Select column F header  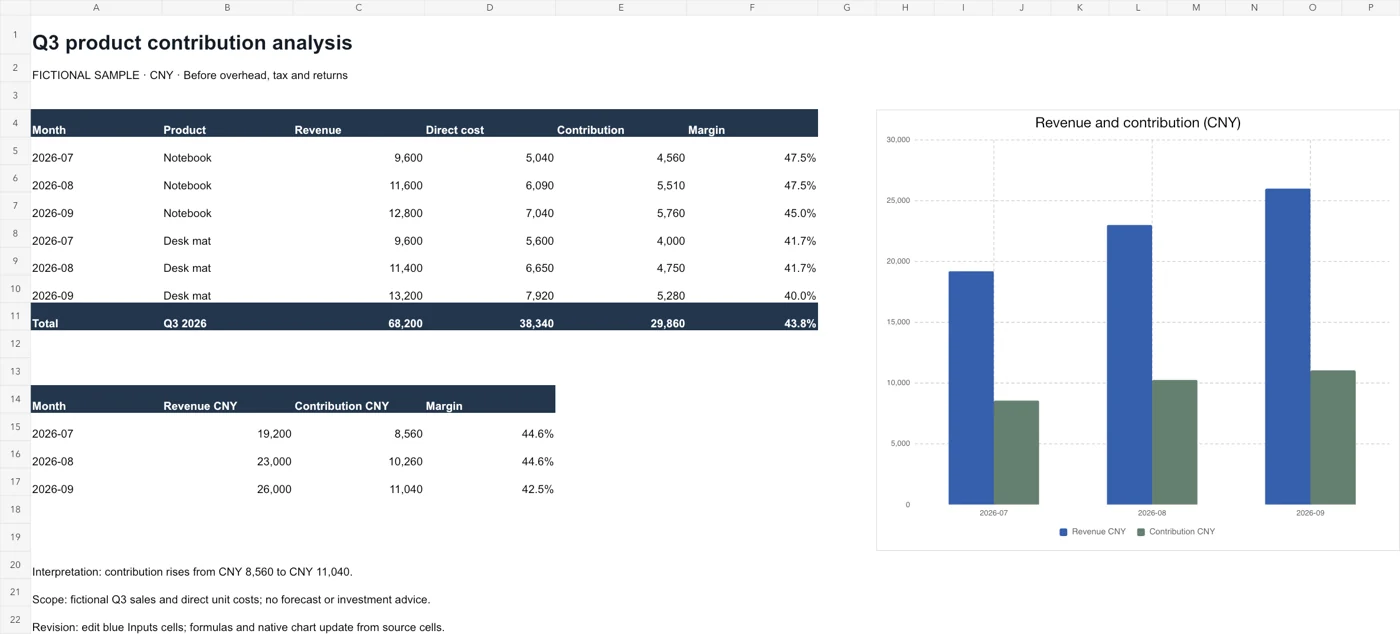pos(752,7)
